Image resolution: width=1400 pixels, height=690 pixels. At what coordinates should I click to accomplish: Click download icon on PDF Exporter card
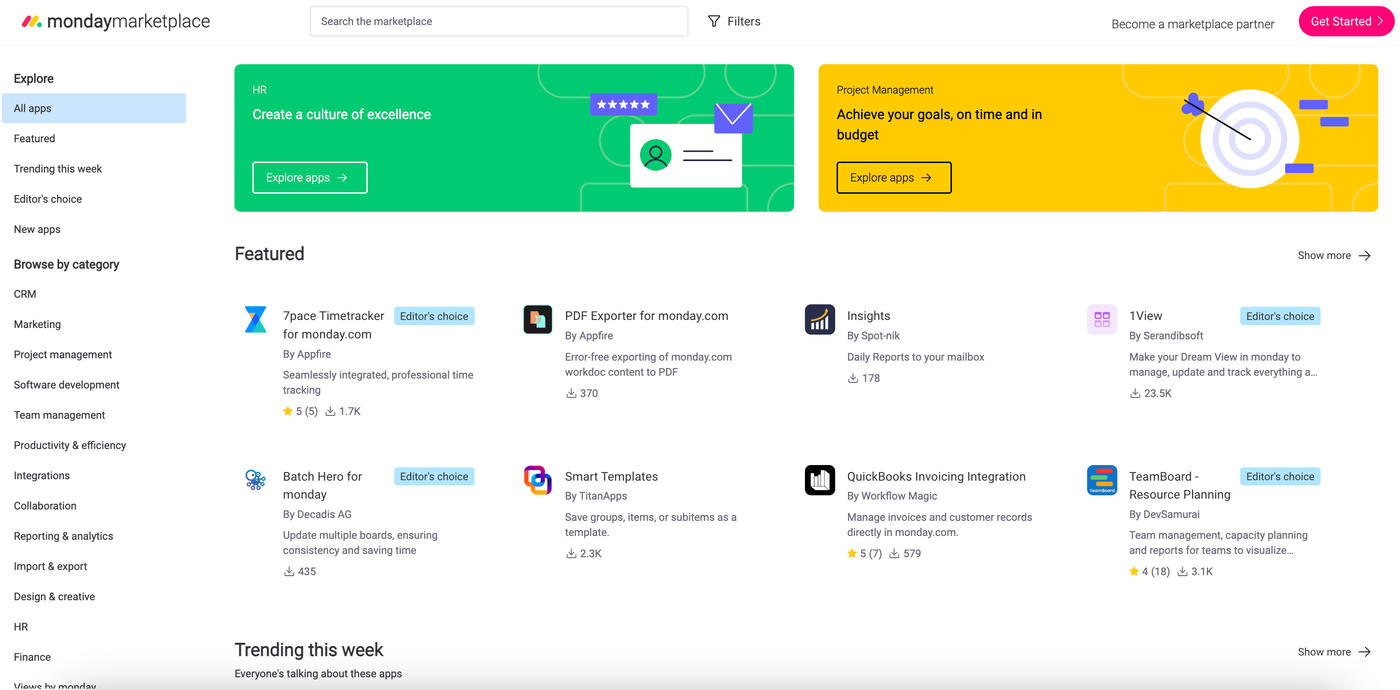571,393
